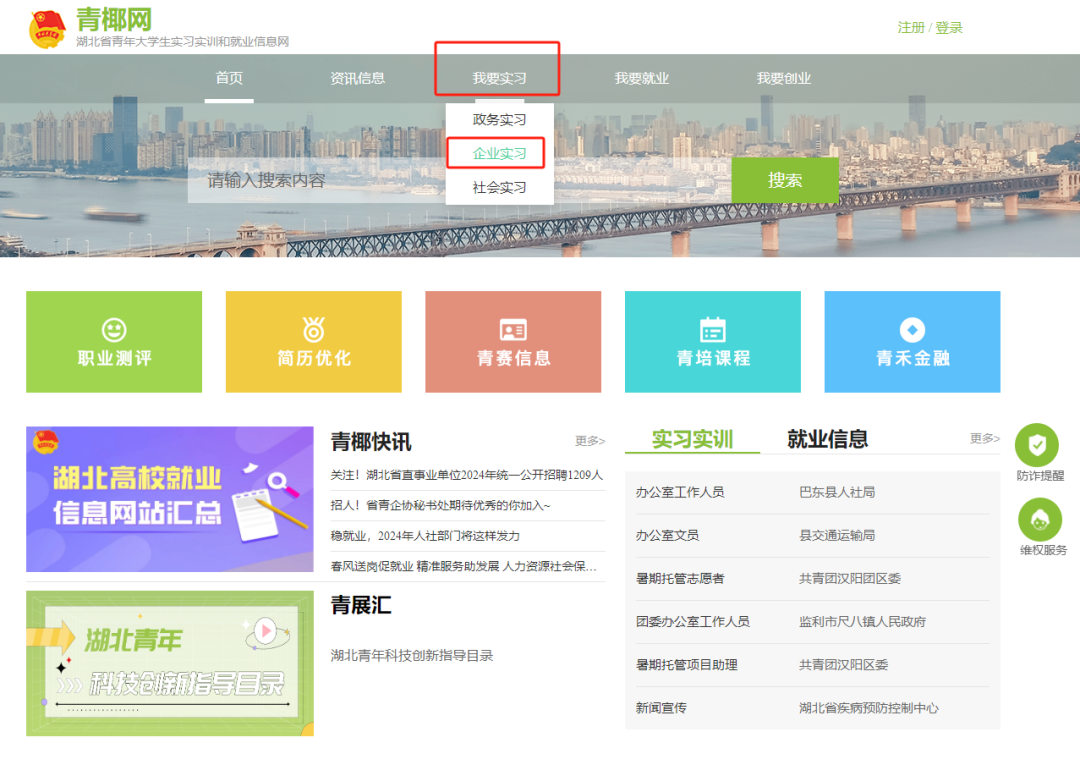
Task: Open 青培课程 calendar icon tile
Action: pos(712,341)
